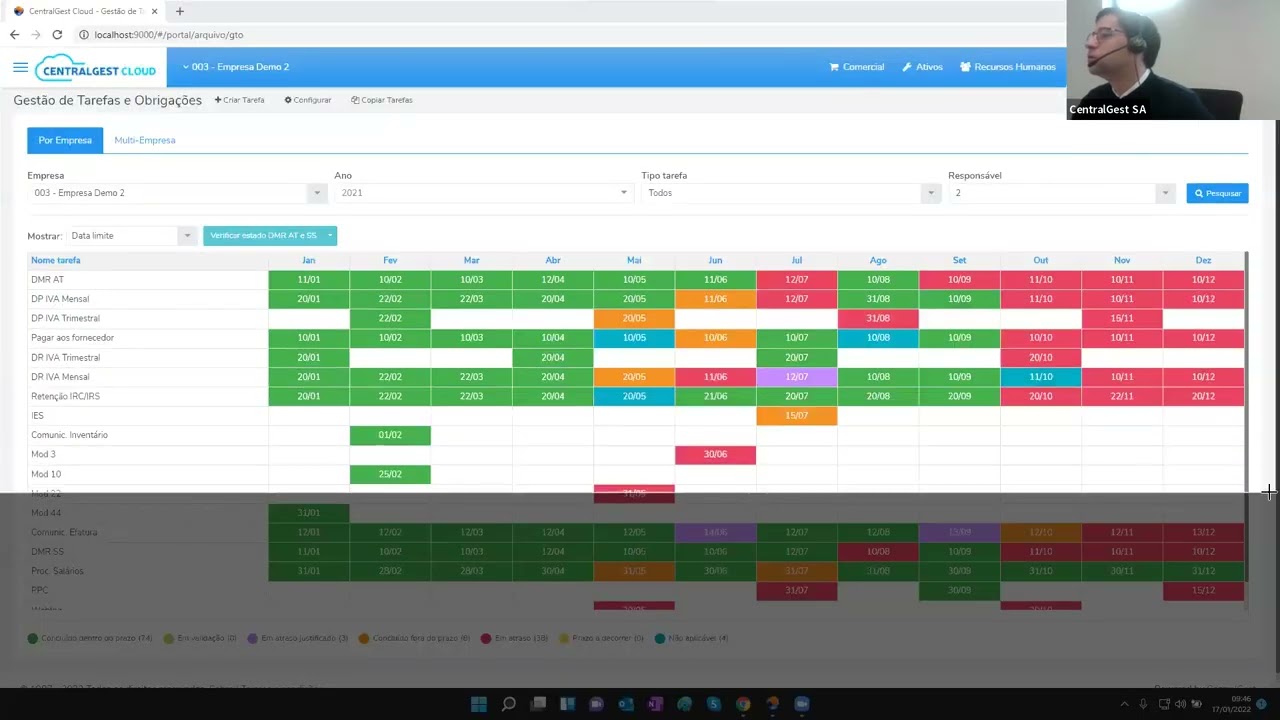Click the CentralGest Cloud logo
Screen dimensions: 1280x720
(97, 68)
